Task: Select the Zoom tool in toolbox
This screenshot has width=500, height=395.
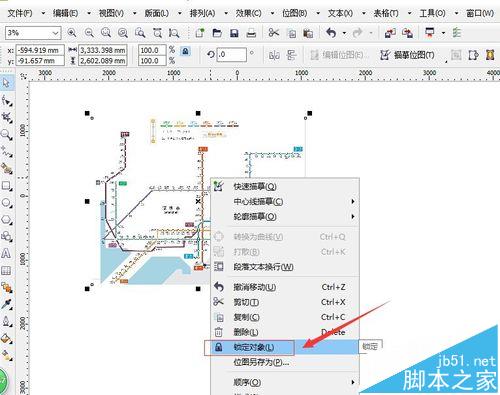Action: [x=6, y=134]
